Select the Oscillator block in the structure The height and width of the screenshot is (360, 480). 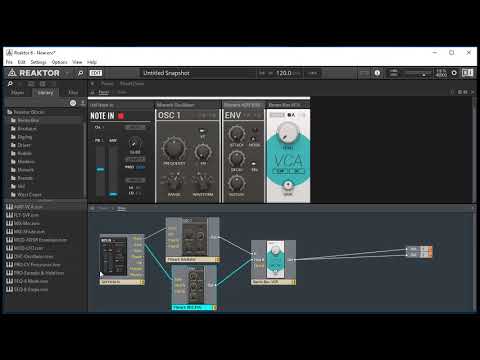click(193, 240)
